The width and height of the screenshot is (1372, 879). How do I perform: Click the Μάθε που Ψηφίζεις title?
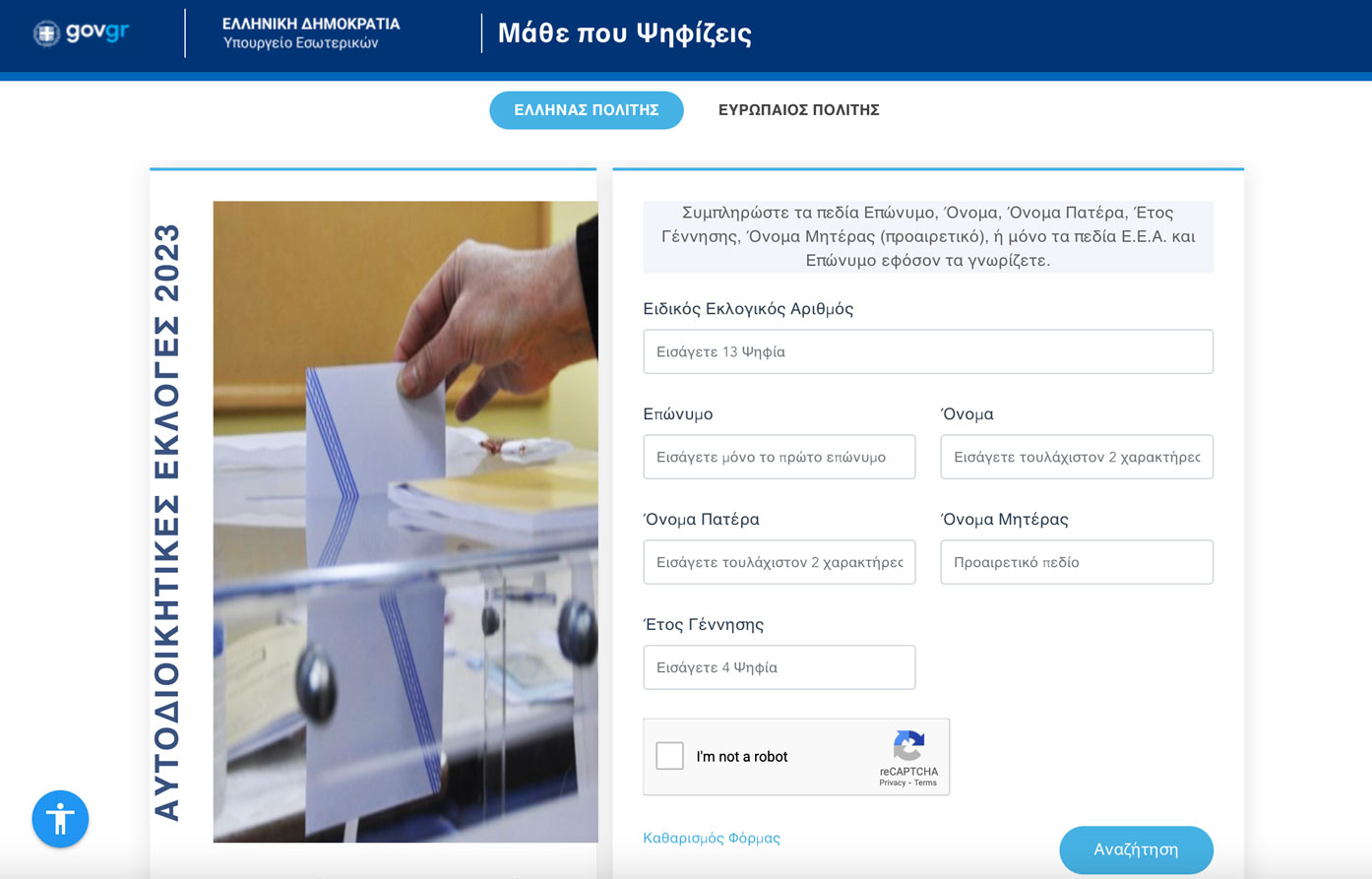[625, 33]
